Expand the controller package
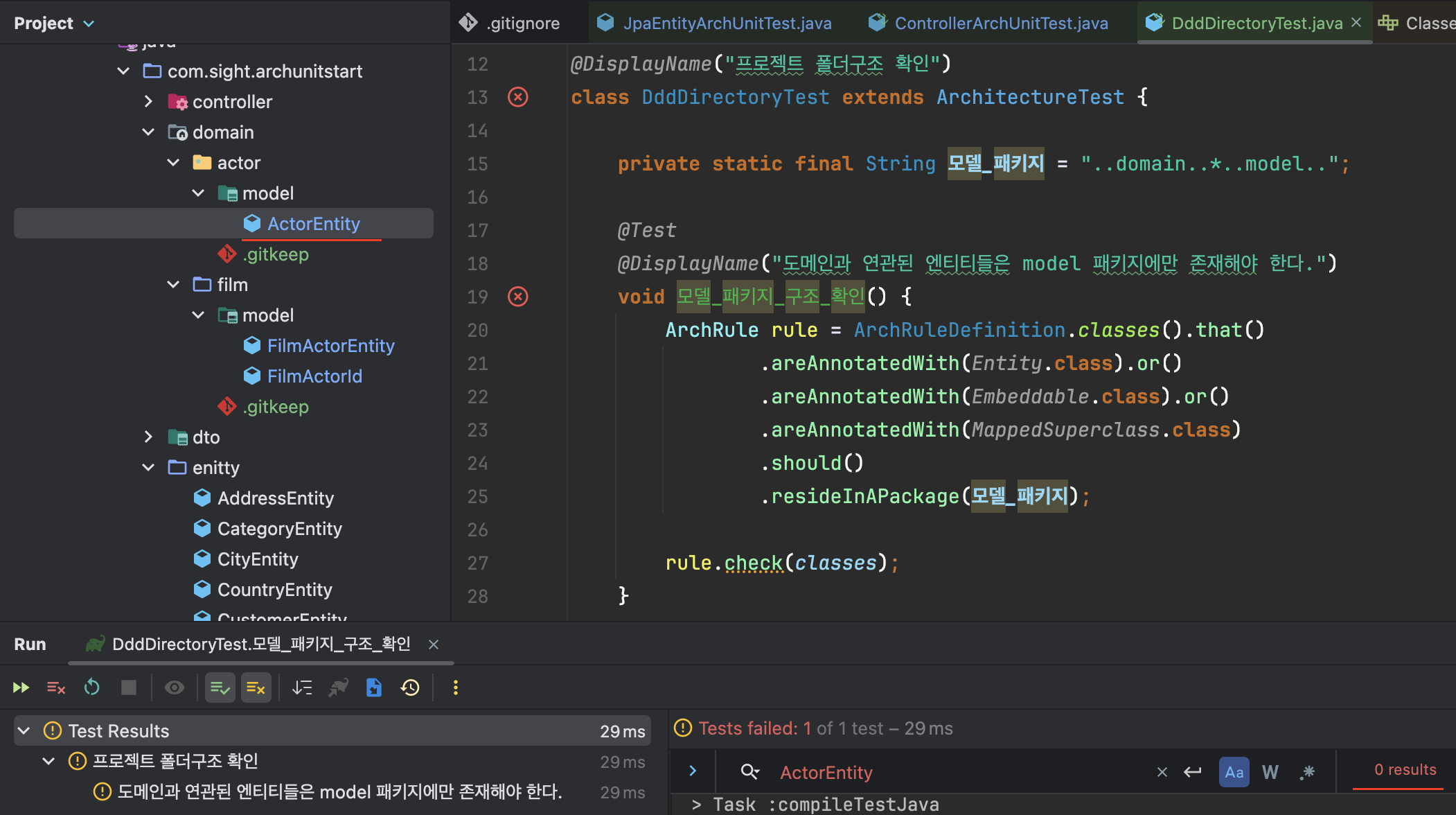Image resolution: width=1456 pixels, height=815 pixels. coord(148,101)
